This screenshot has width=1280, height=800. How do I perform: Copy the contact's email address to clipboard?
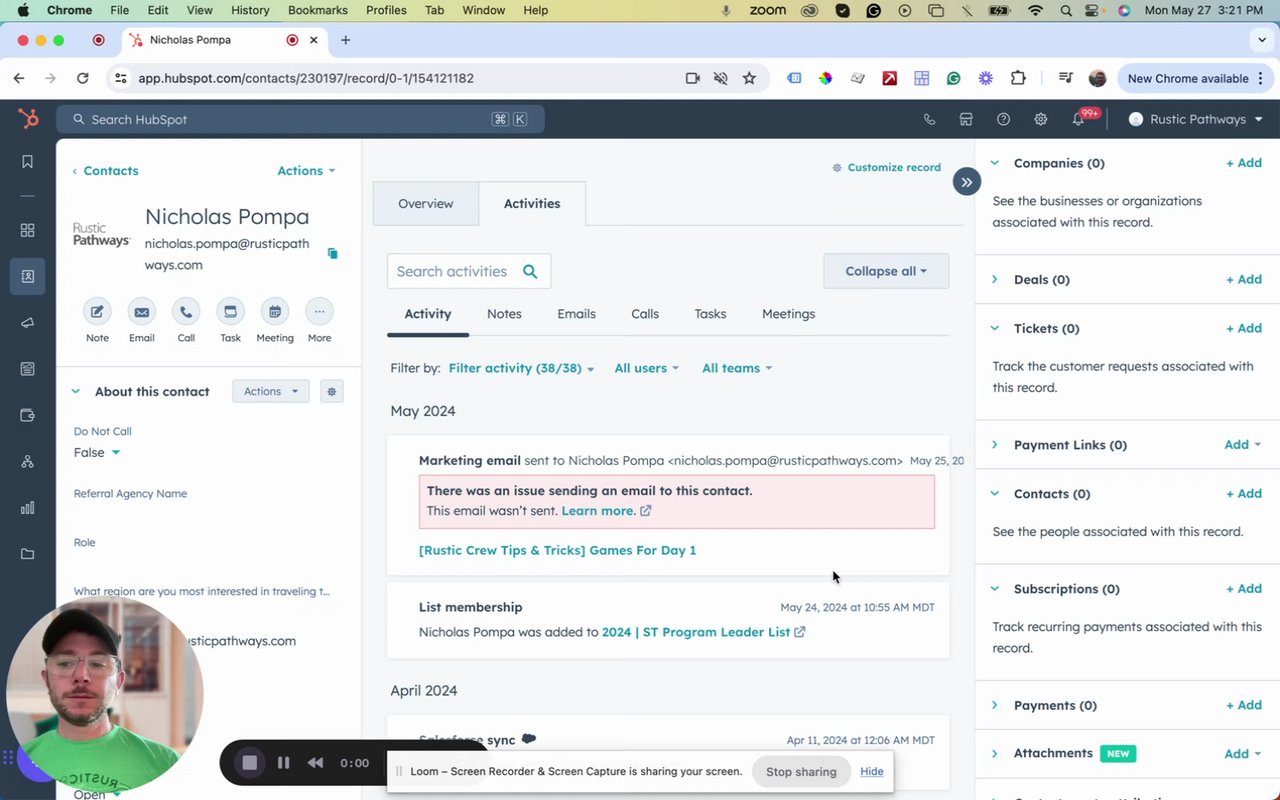tap(332, 254)
